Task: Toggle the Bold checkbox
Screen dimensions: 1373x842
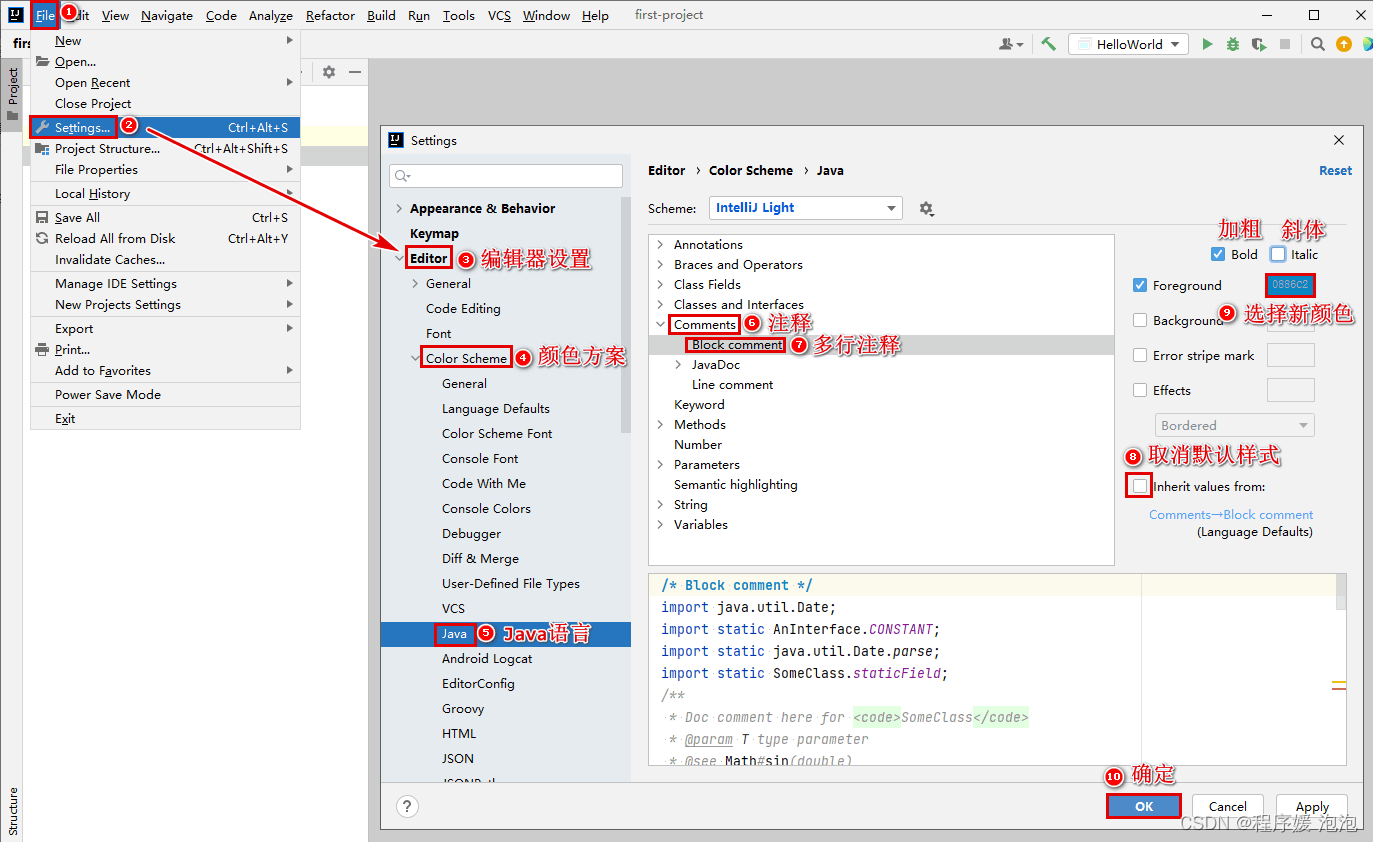Action: (x=1217, y=254)
